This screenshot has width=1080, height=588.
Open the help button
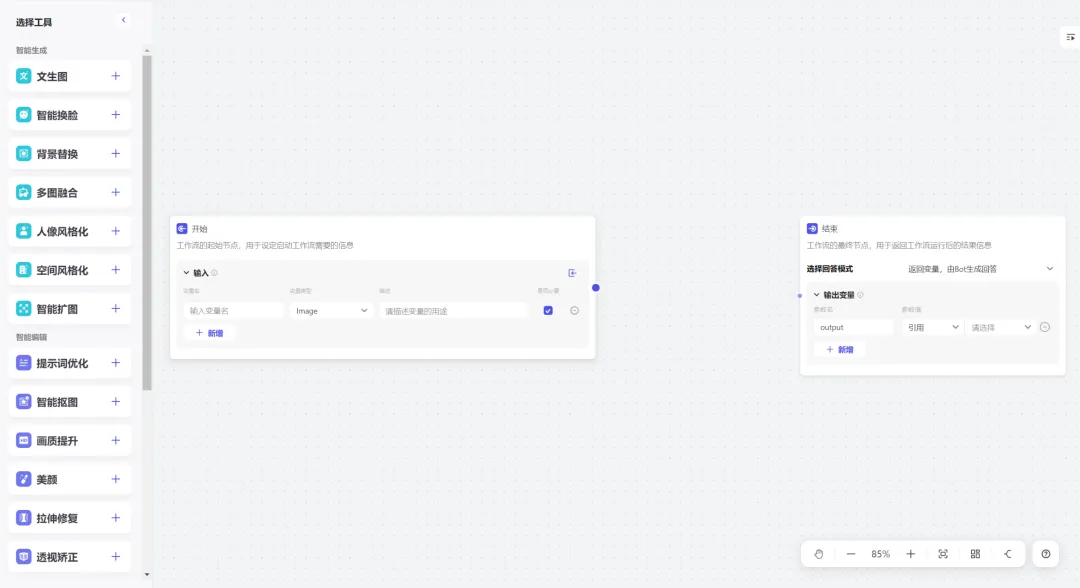coord(1046,554)
